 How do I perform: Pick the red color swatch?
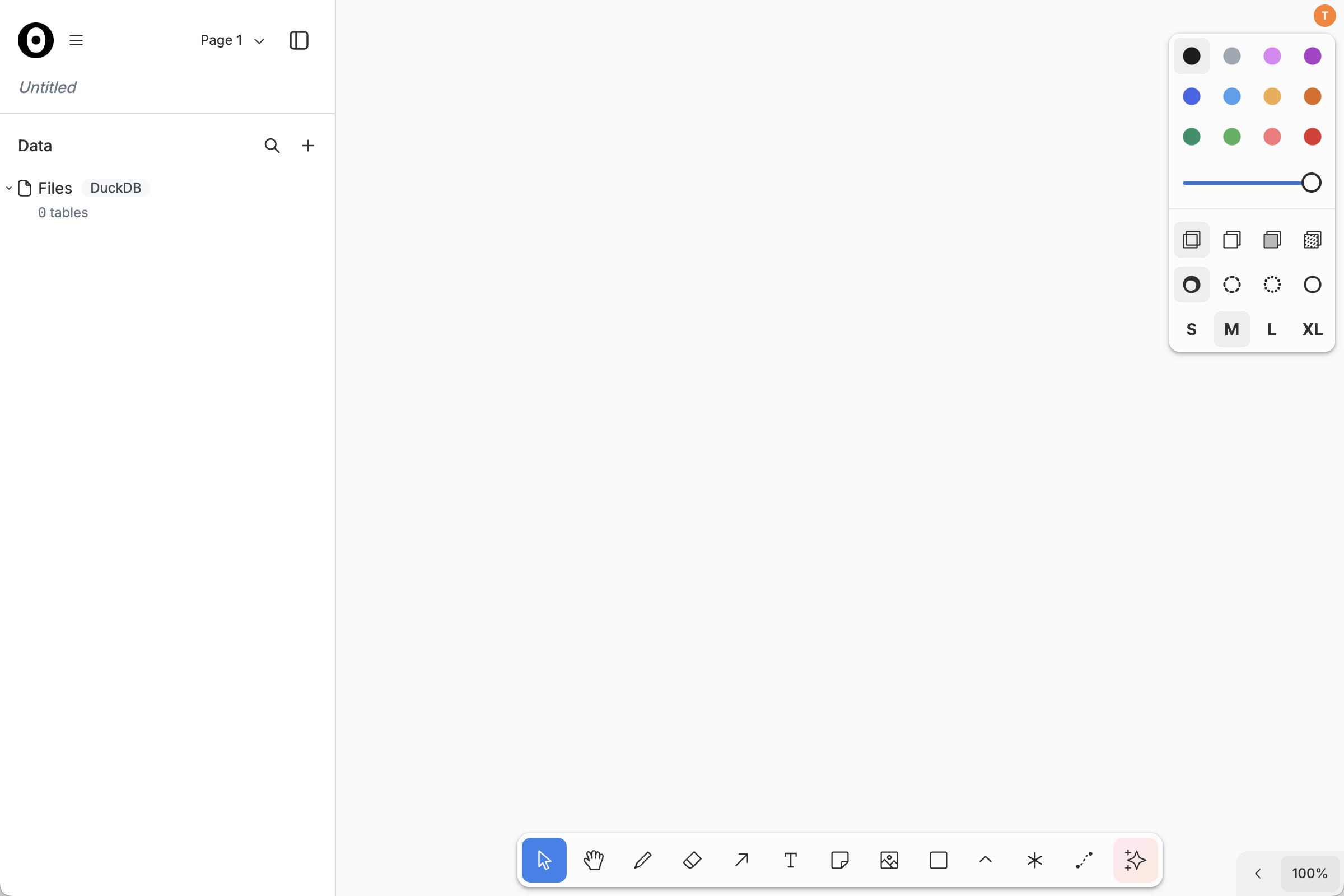1312,137
